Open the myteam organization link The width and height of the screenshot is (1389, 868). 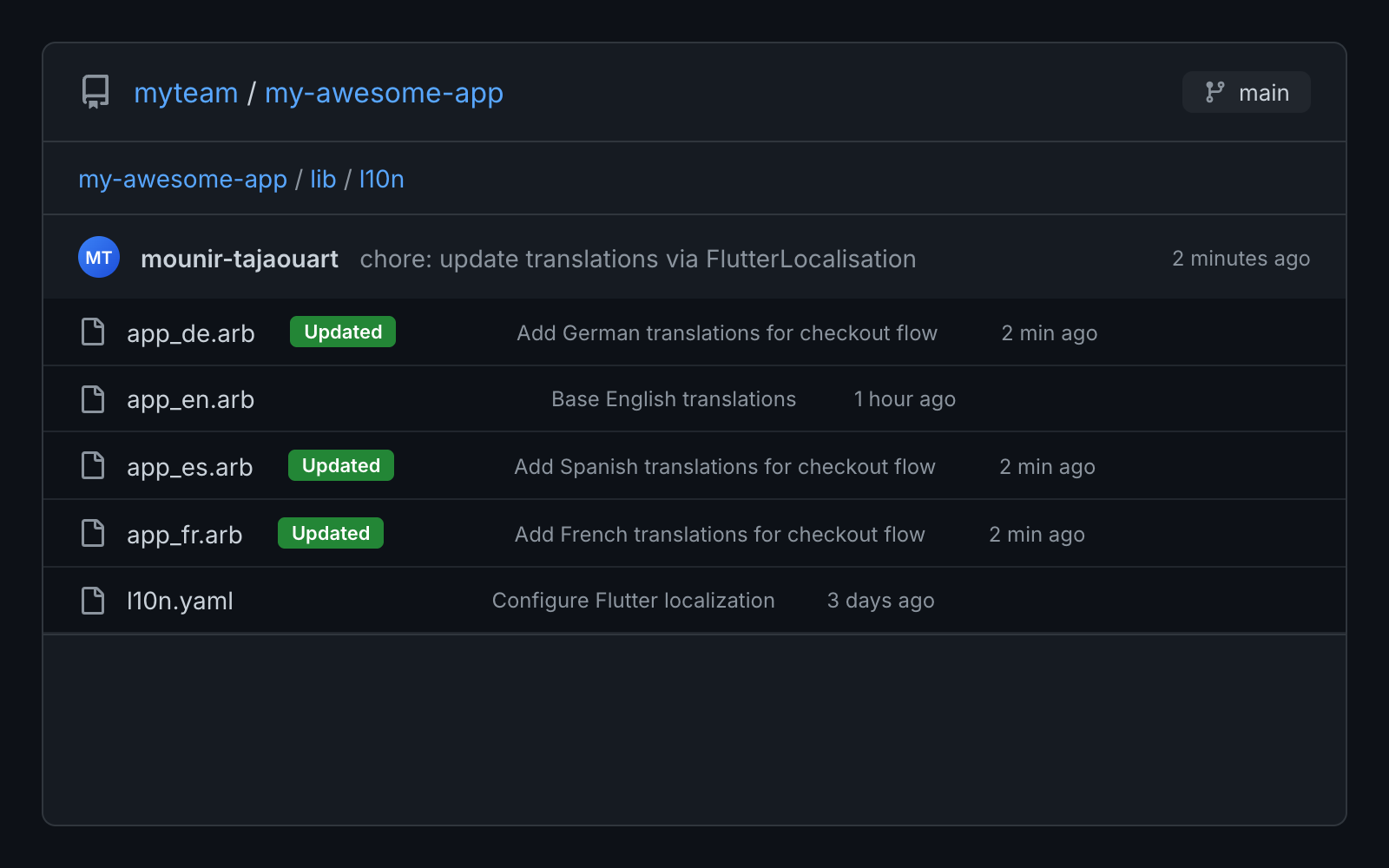pos(185,93)
